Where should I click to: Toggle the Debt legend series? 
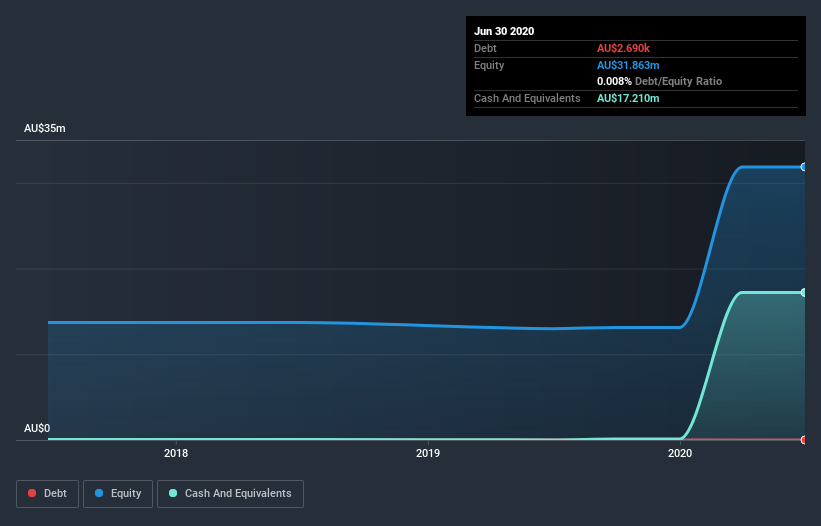pyautogui.click(x=48, y=494)
